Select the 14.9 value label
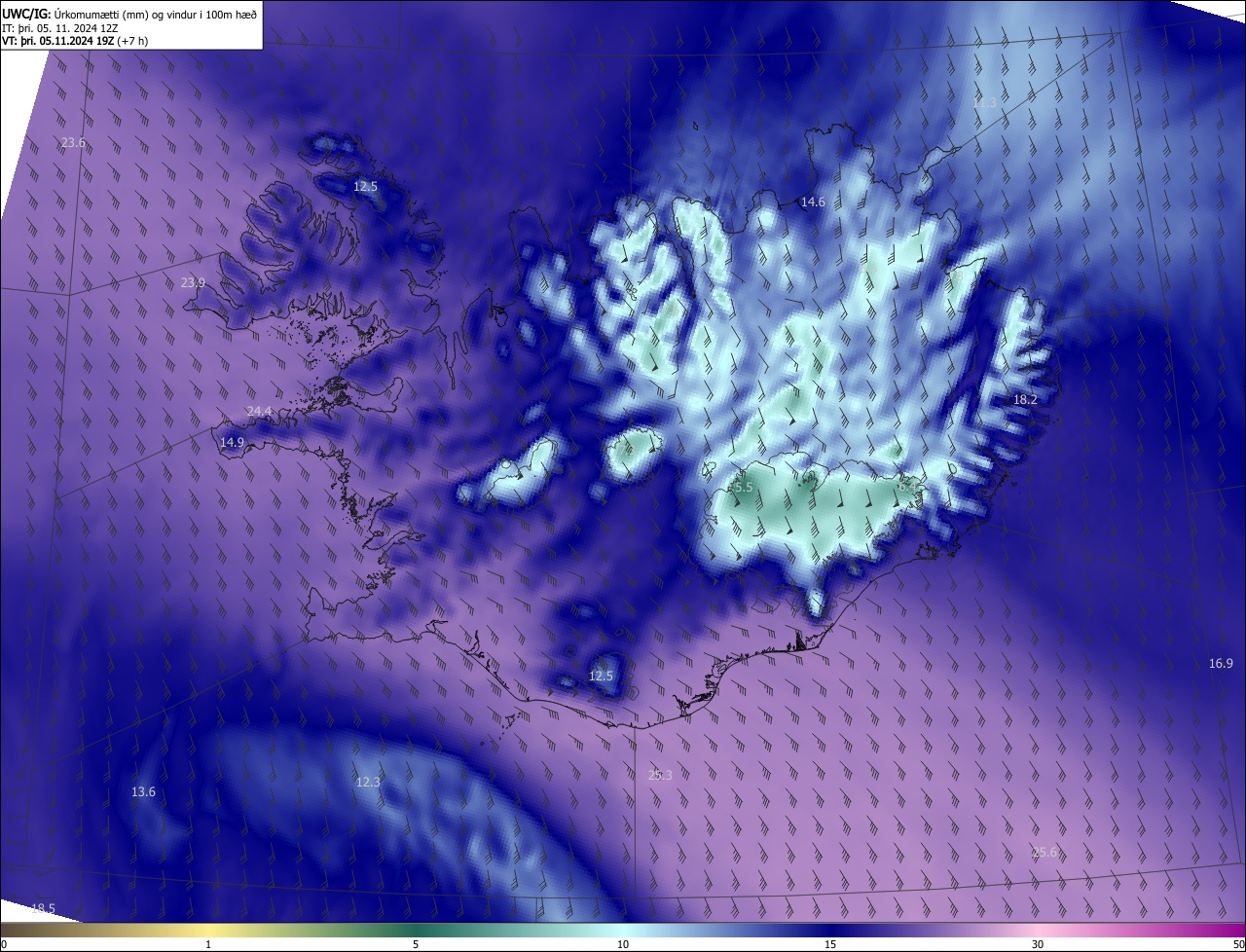Screen dimensions: 1246x952 232,443
